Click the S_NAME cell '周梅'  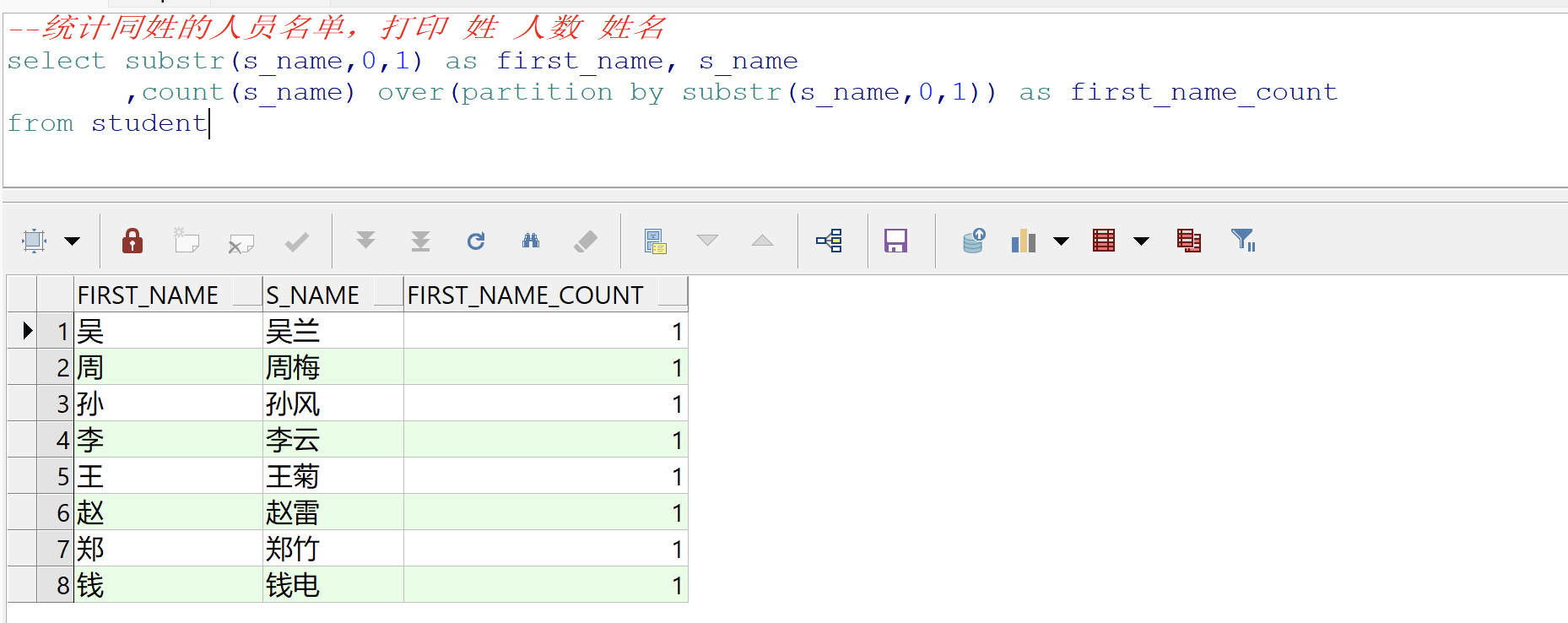coord(333,367)
